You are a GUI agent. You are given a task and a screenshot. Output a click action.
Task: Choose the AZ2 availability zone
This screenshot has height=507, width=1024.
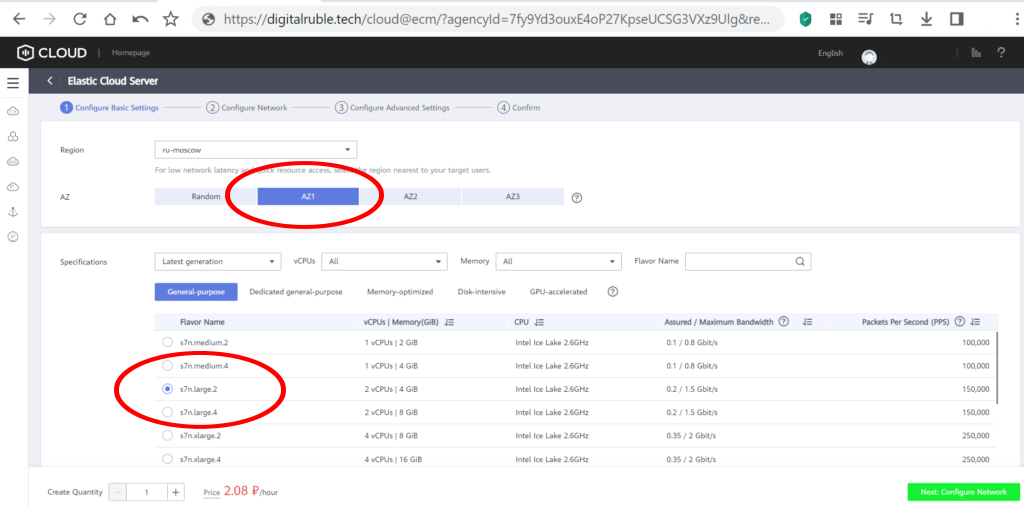coord(410,197)
